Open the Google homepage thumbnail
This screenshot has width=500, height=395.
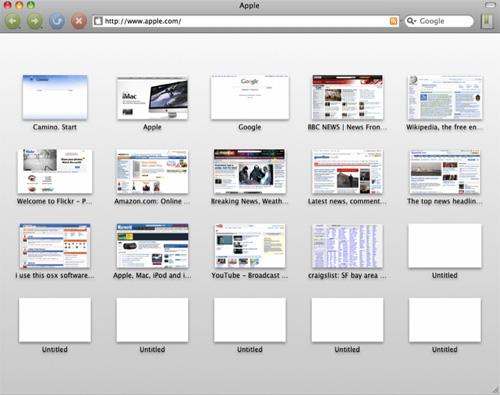coord(250,97)
